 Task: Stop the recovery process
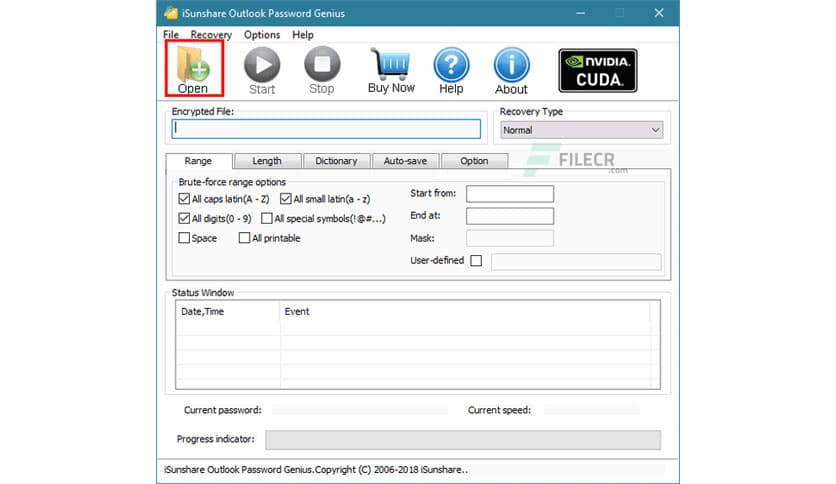pyautogui.click(x=322, y=71)
